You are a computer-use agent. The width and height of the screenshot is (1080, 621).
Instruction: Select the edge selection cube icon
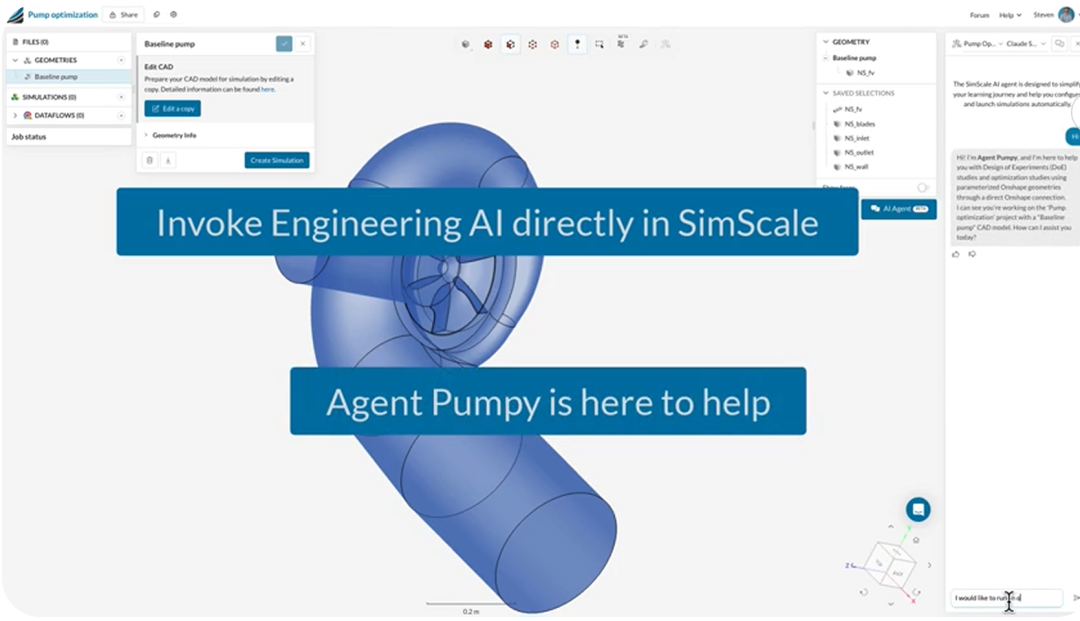click(x=532, y=45)
